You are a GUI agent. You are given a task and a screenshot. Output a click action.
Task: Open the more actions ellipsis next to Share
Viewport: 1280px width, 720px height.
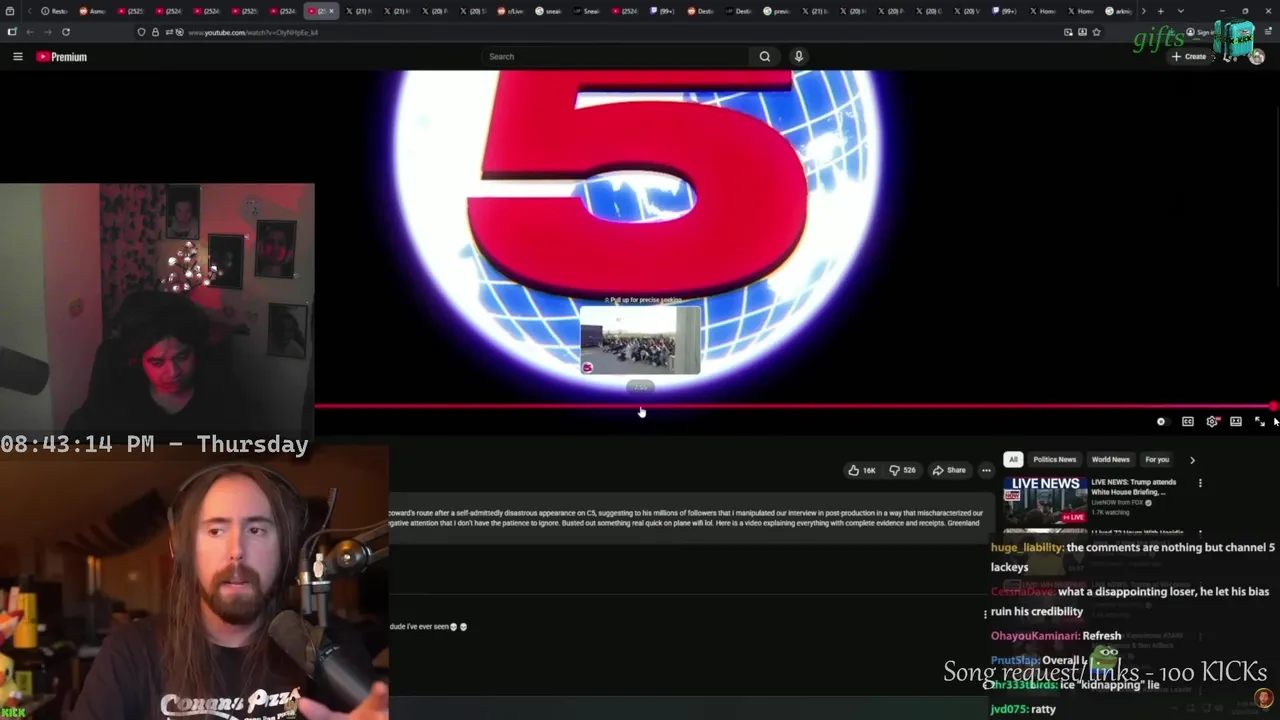pyautogui.click(x=986, y=470)
